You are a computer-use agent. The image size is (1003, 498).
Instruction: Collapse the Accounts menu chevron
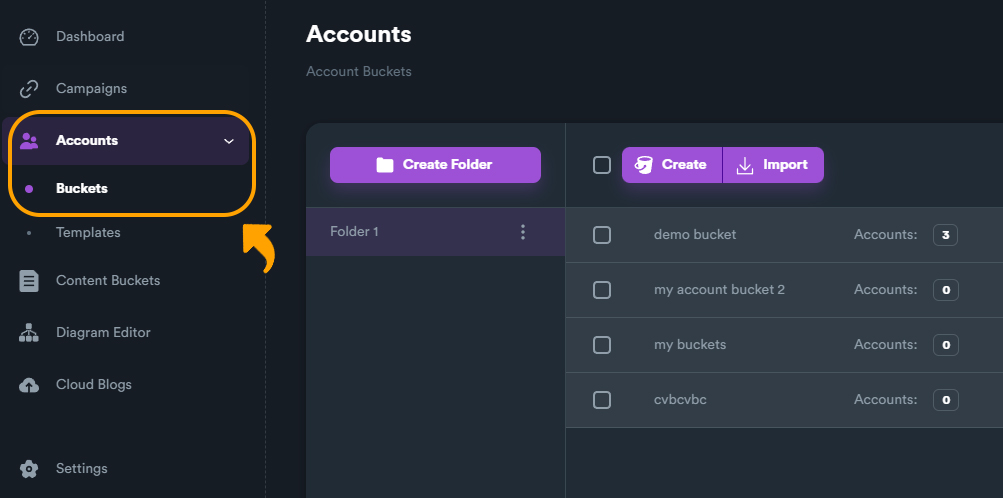229,141
